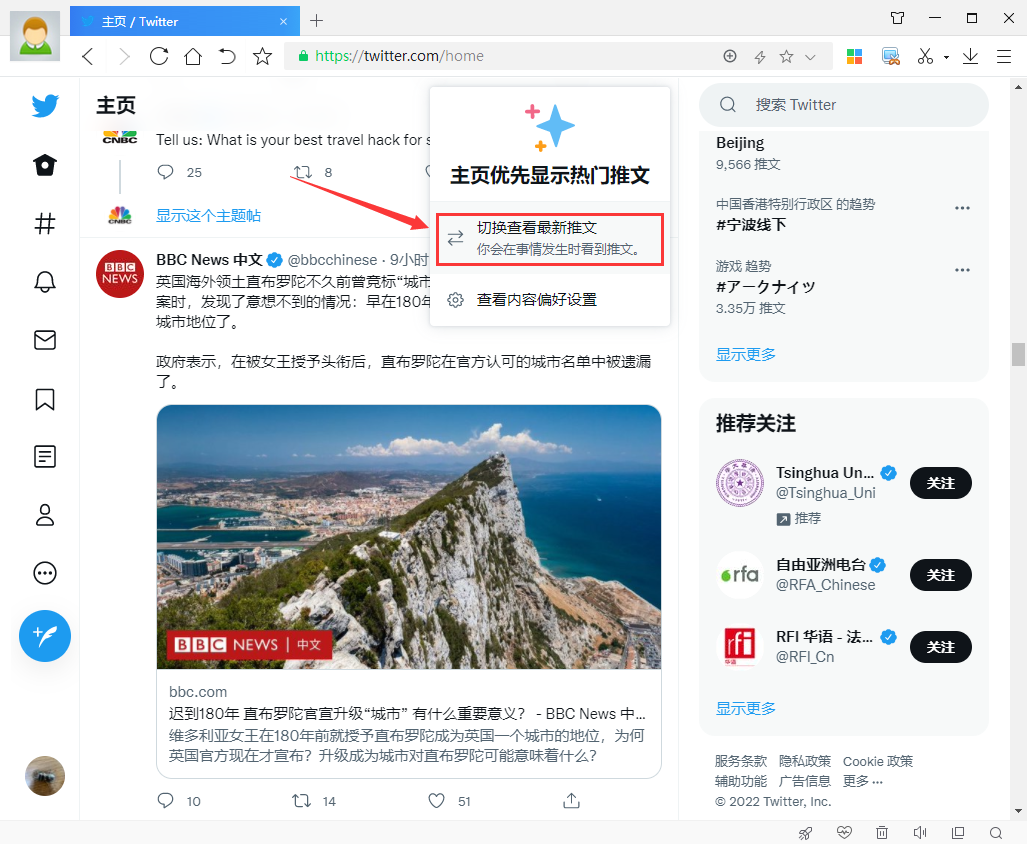
Task: Reply to the CNBC tweet with 25 replies
Action: click(166, 172)
